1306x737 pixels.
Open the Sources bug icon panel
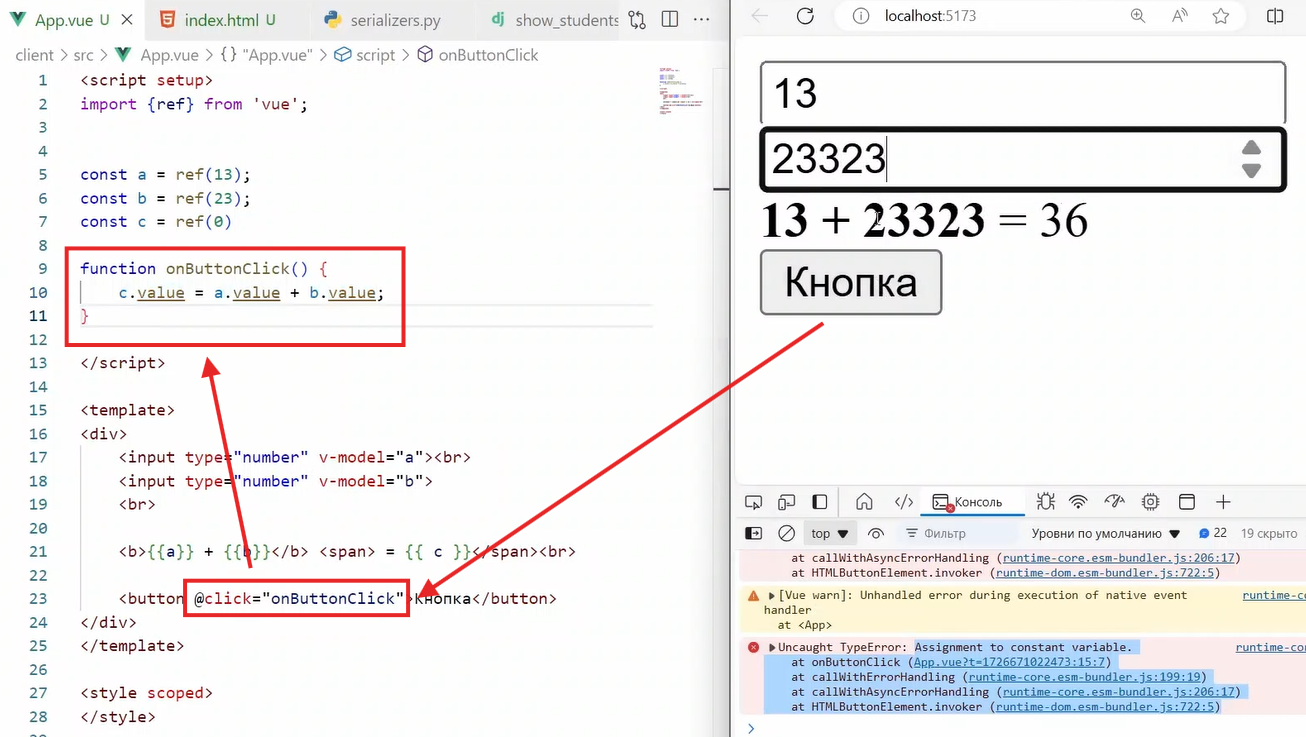click(x=1046, y=502)
